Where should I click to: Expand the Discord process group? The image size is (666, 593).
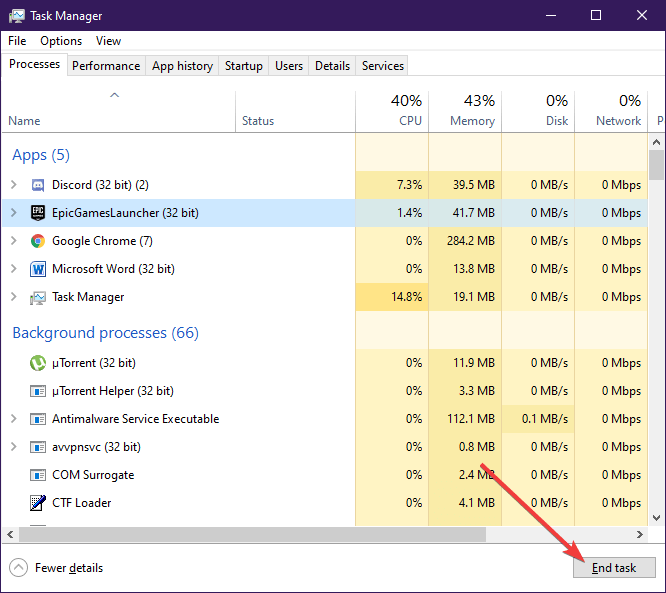click(13, 185)
